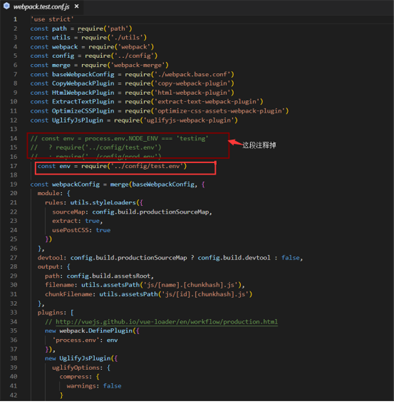Viewport: 394px width, 402px height.
Task: Click the HtmlWebpackPlugin require line
Action: tap(132, 93)
